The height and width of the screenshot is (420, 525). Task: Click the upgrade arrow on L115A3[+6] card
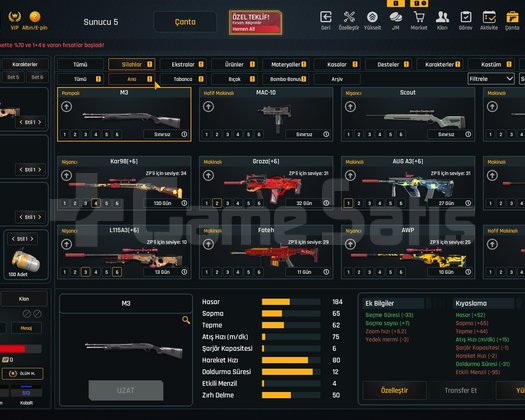coord(66,244)
